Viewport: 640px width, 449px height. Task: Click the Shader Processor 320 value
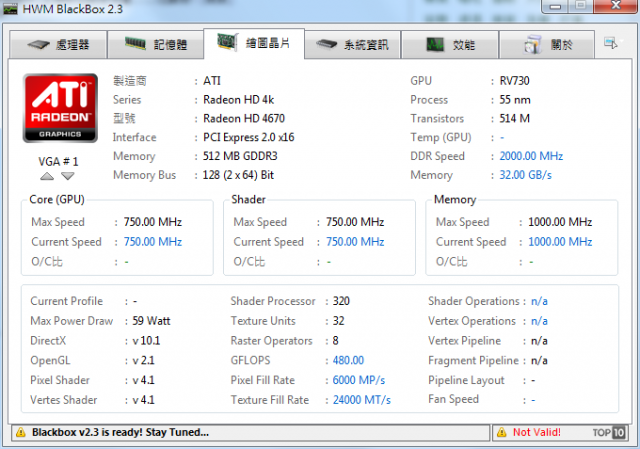(x=341, y=301)
